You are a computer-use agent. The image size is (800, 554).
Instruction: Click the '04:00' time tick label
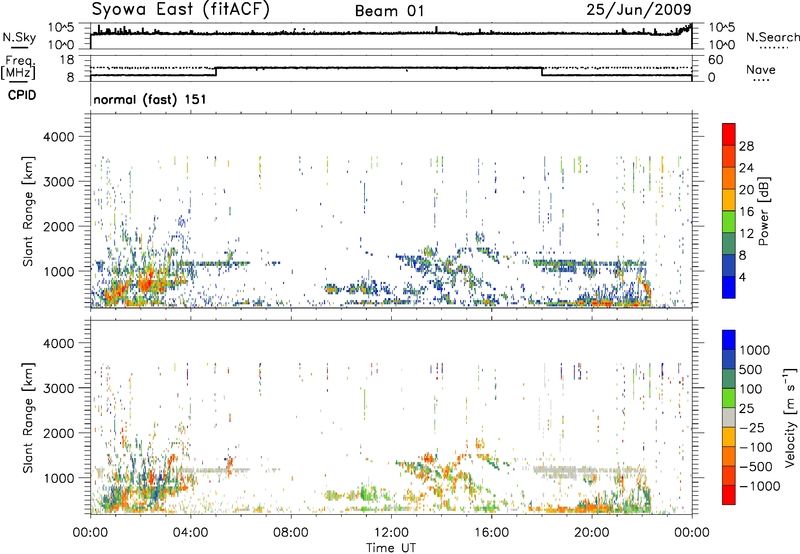[x=190, y=533]
